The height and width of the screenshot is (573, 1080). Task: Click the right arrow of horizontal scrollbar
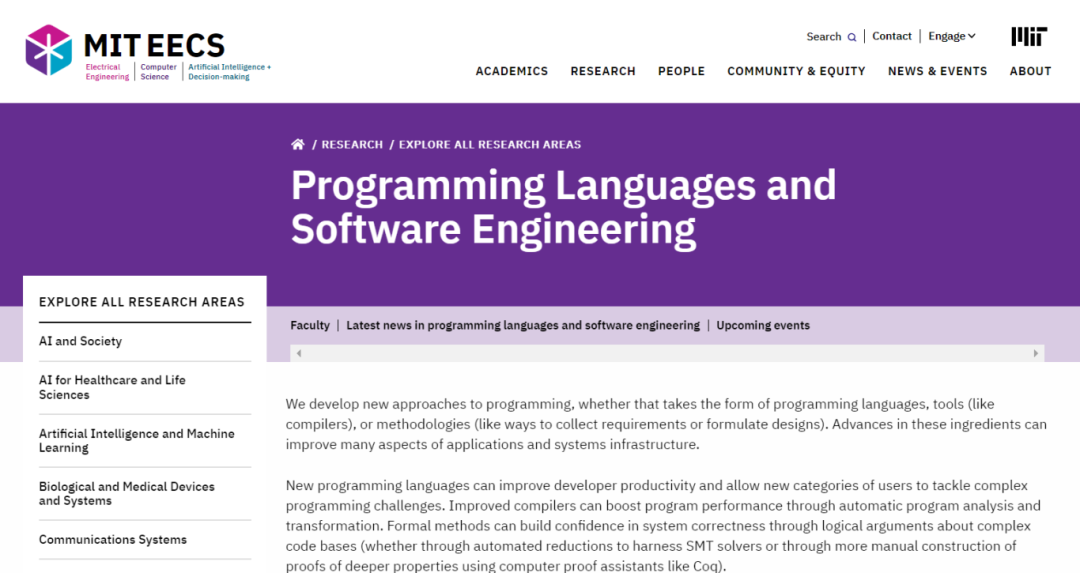tap(1035, 353)
